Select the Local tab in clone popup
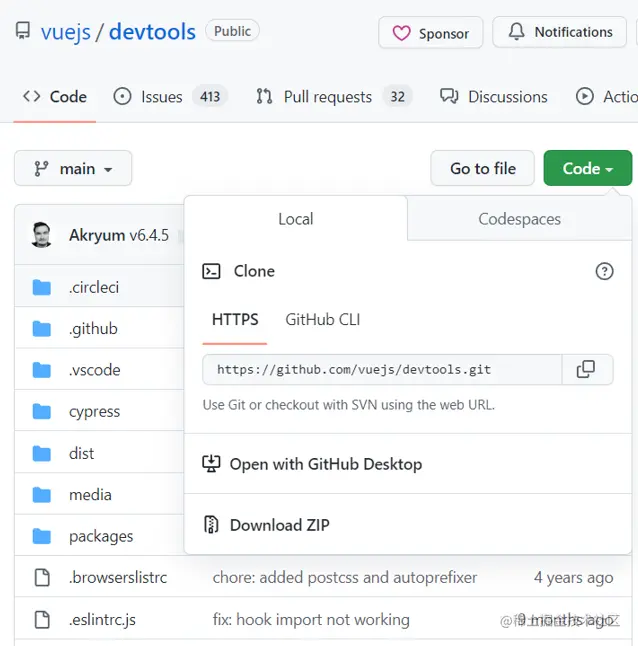This screenshot has height=646, width=638. pos(296,219)
